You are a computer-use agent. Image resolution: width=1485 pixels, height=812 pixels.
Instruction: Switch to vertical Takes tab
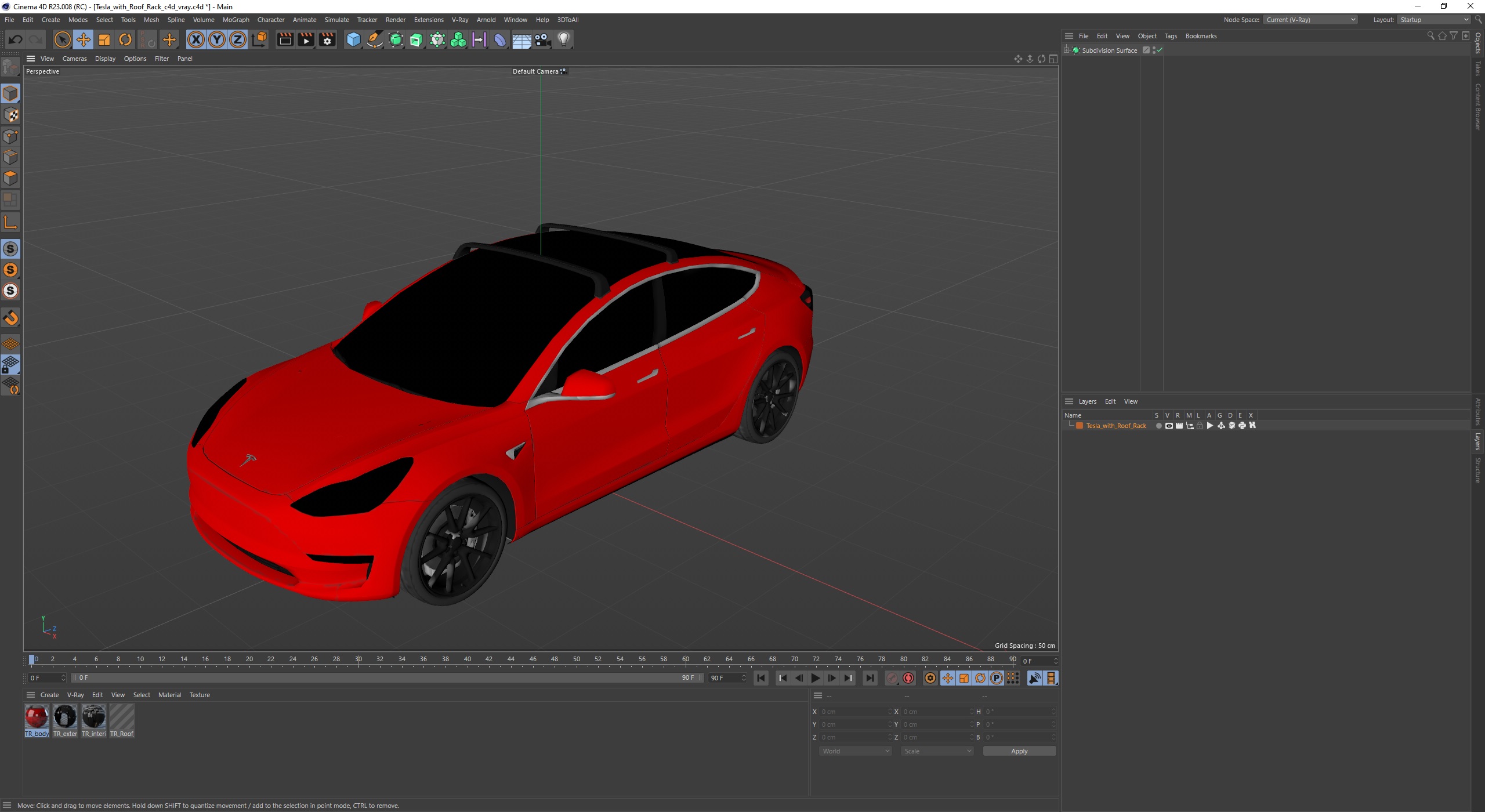(1478, 68)
